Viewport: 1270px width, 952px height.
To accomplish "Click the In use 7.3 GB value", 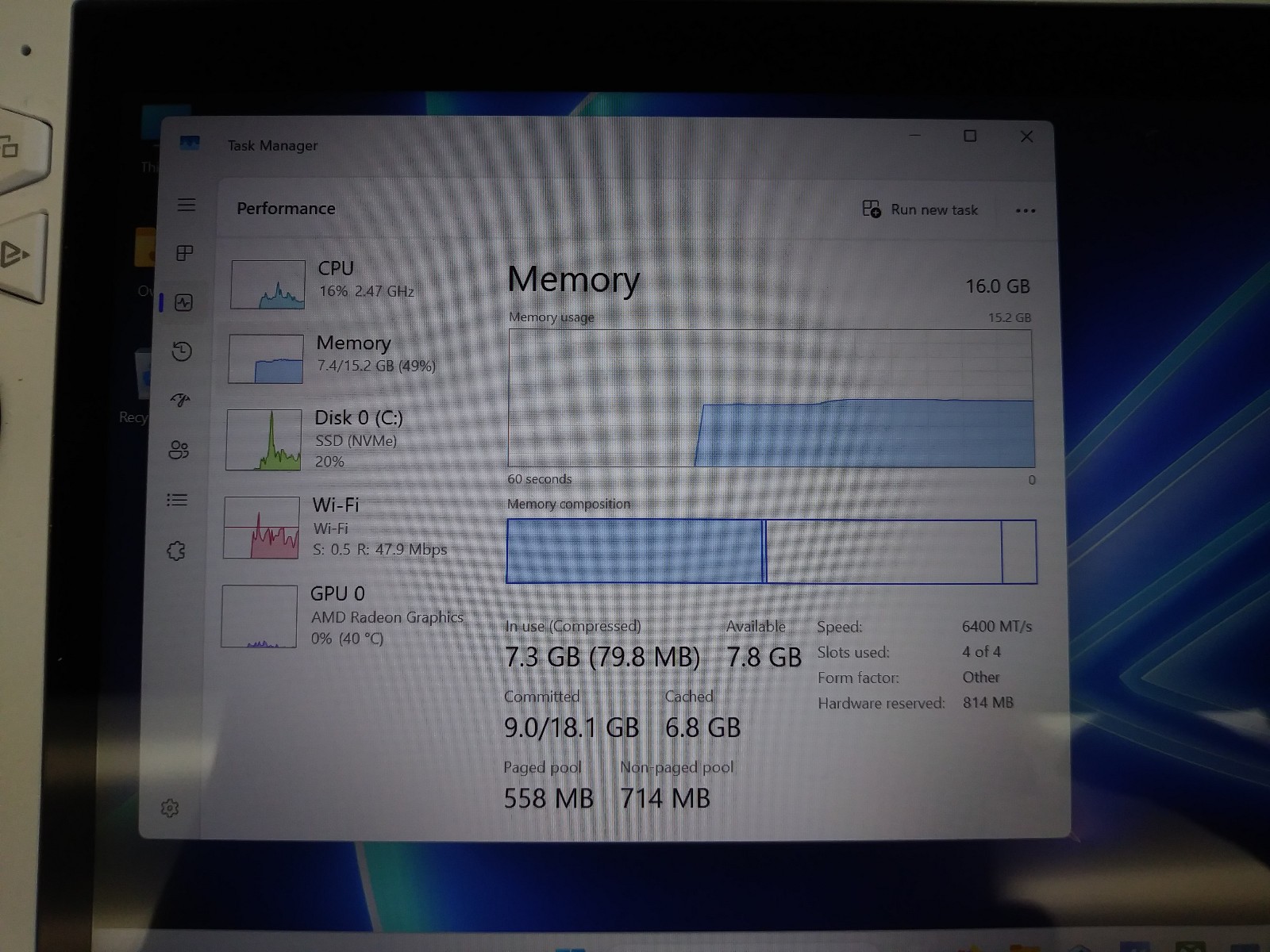I will pyautogui.click(x=602, y=657).
